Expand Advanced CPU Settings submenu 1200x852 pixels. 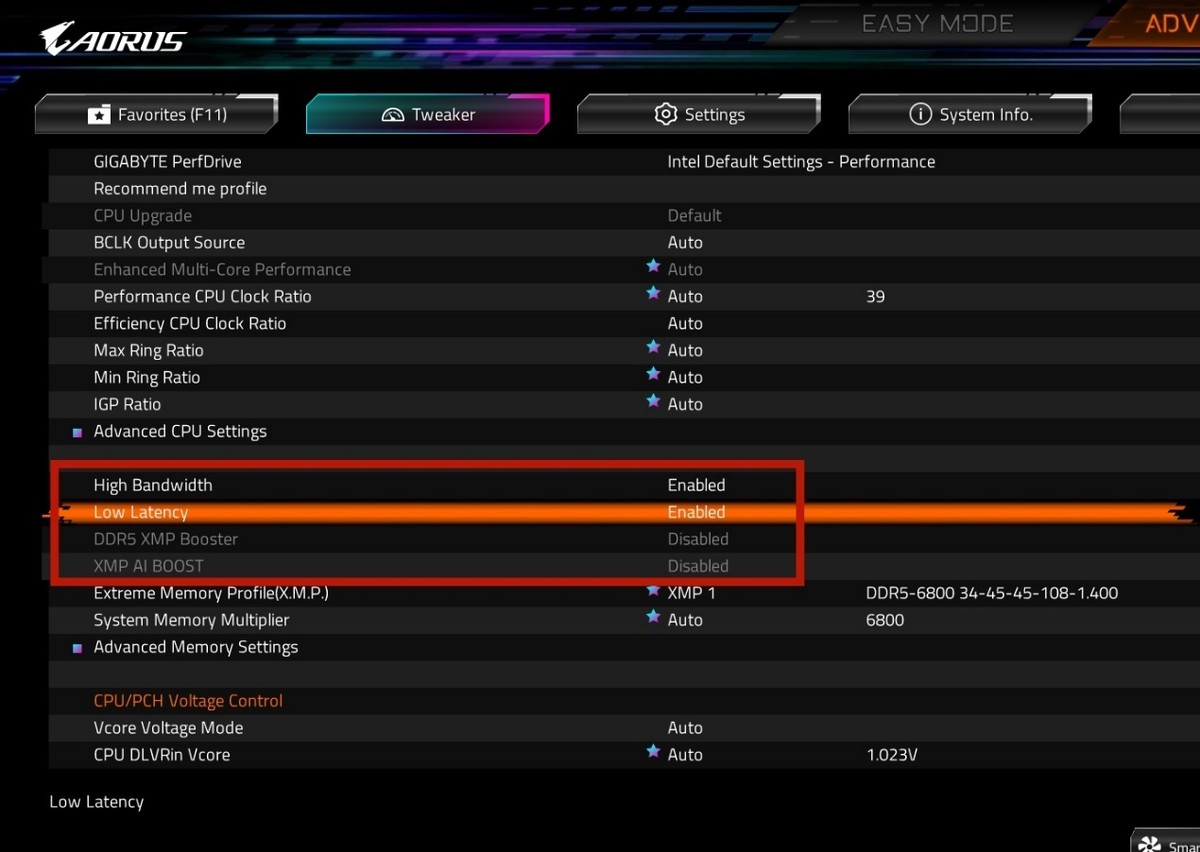coord(180,431)
